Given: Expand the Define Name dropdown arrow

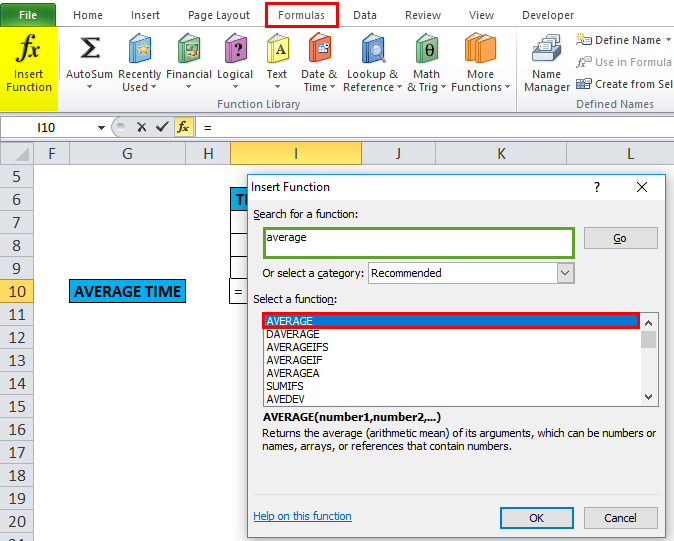Looking at the screenshot, I should coord(668,40).
